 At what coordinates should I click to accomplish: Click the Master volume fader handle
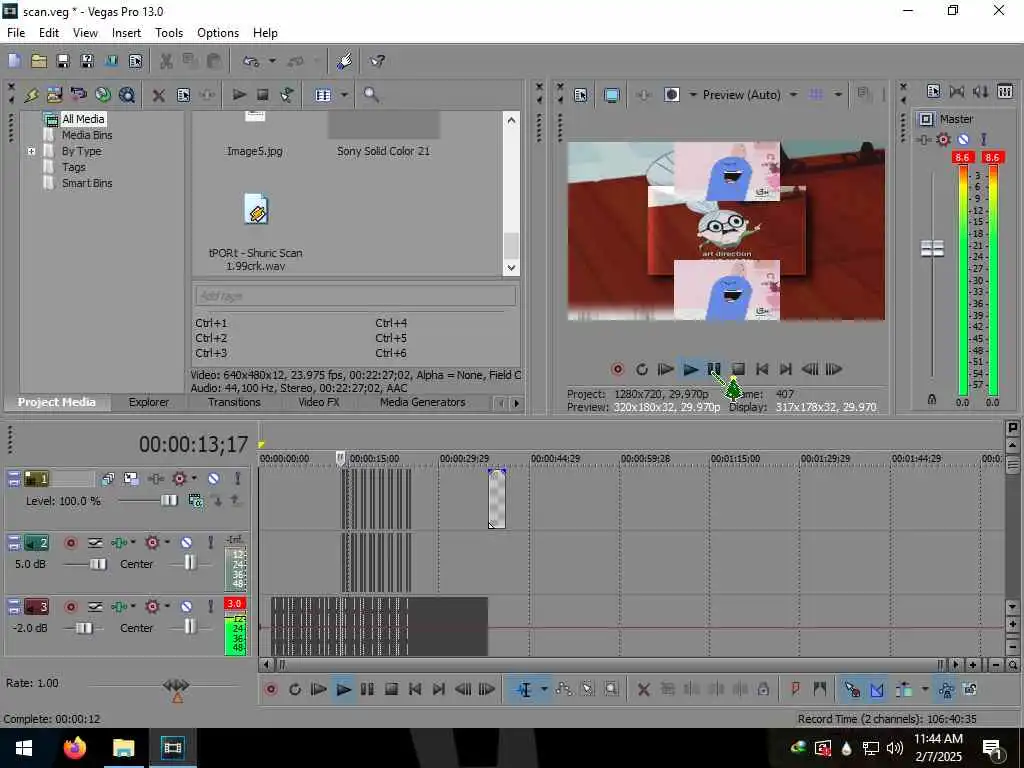932,248
